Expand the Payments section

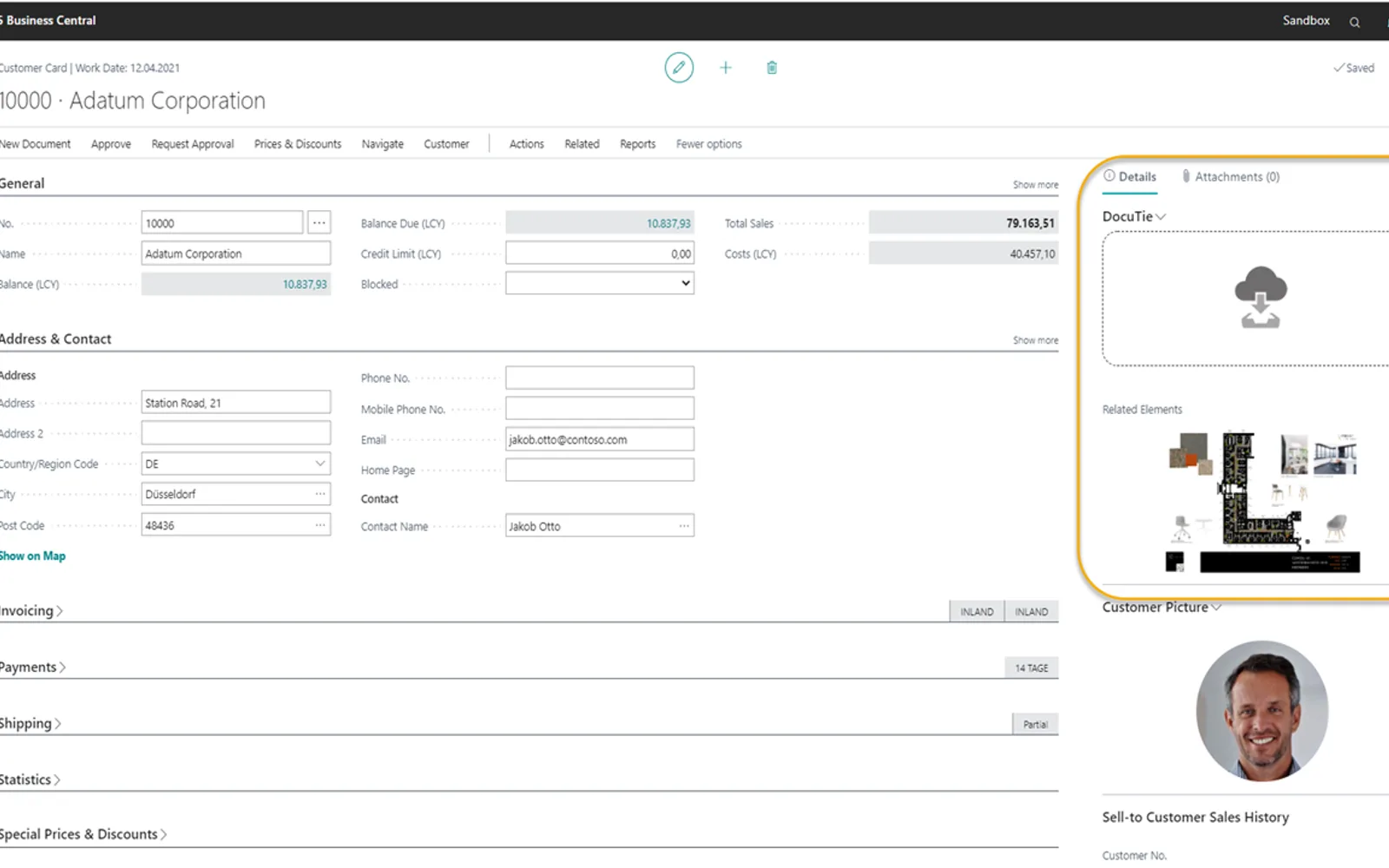pyautogui.click(x=33, y=667)
